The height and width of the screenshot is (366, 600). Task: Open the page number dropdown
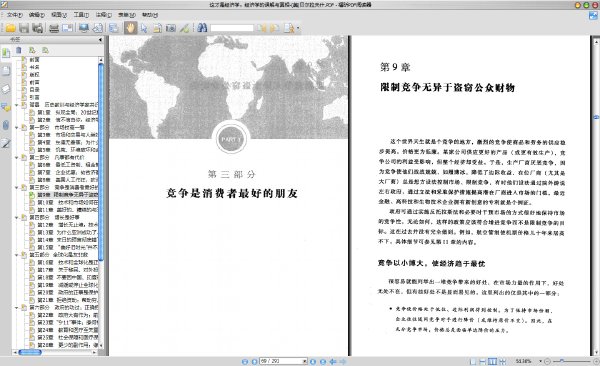[x=305, y=361]
